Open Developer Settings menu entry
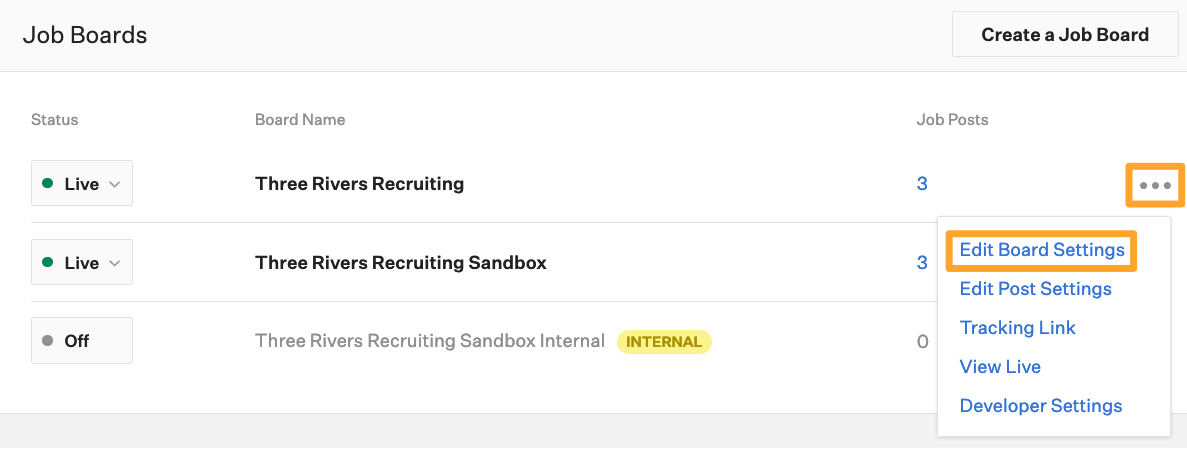Screen dimensions: 1187x449 point(1041,406)
